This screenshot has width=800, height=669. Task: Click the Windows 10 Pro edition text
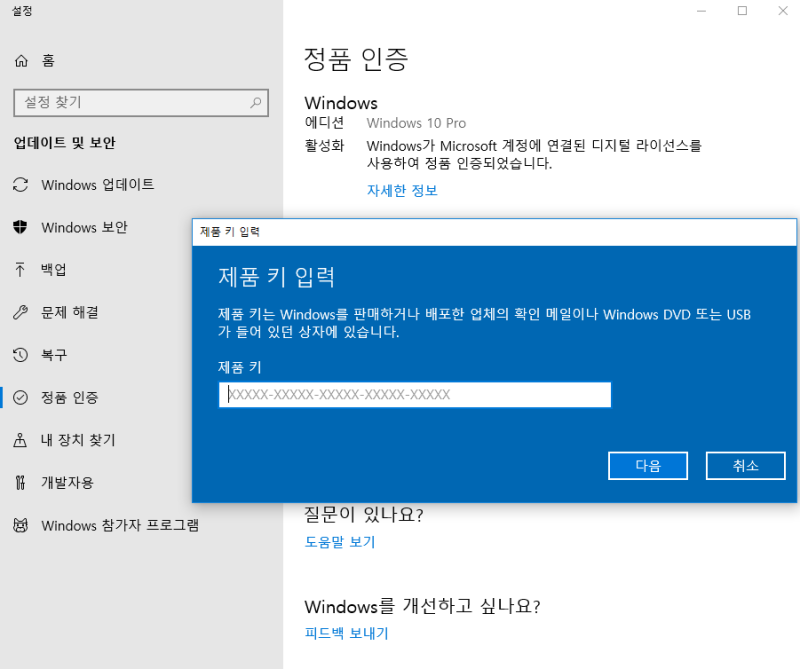click(x=416, y=123)
